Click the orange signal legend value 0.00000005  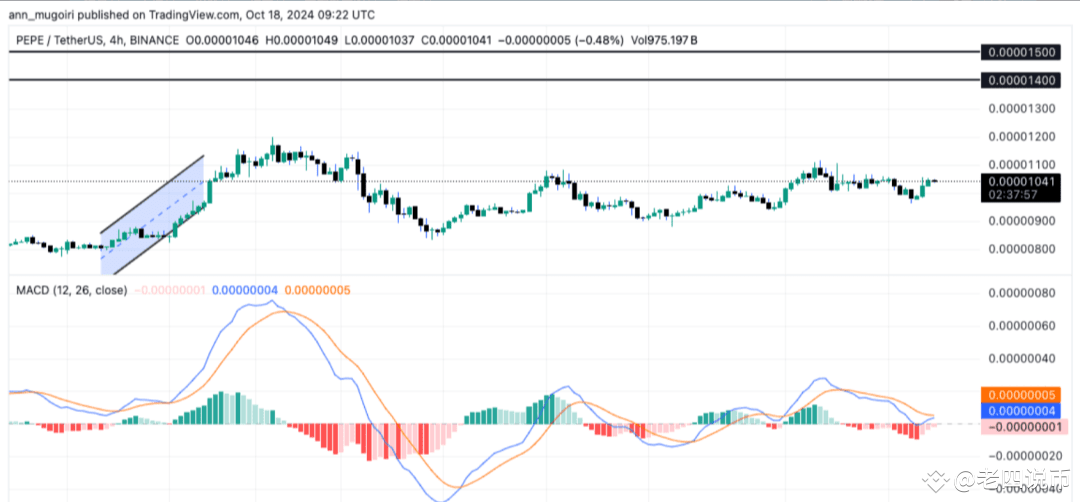318,291
